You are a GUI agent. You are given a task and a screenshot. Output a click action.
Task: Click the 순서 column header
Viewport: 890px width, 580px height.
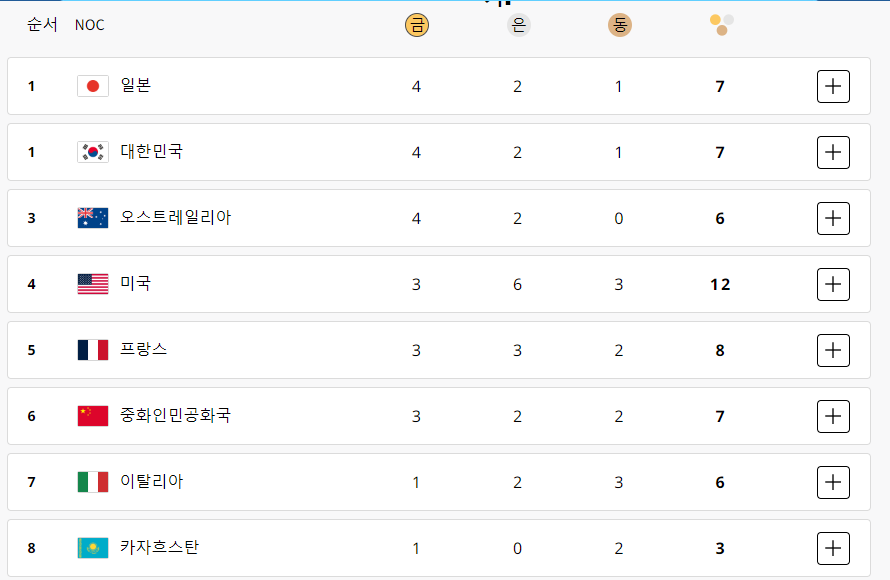(x=42, y=25)
